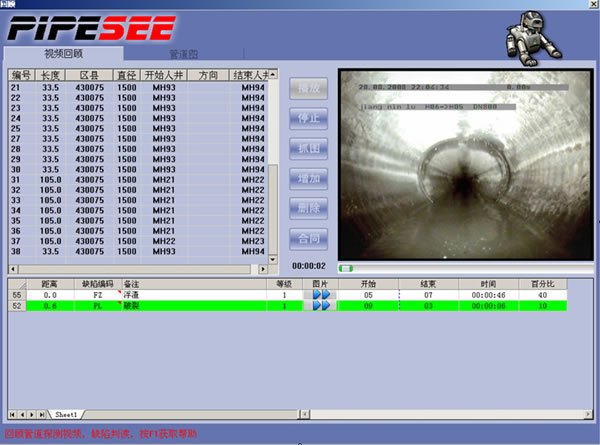Play picture for the FZ defect row
The height and width of the screenshot is (445, 600).
321,295
